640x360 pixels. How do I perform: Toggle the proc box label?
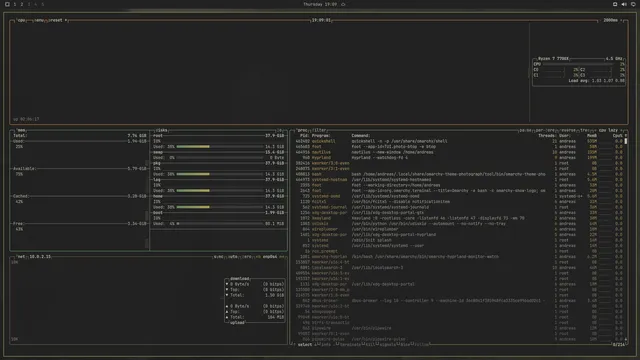tap(302, 130)
